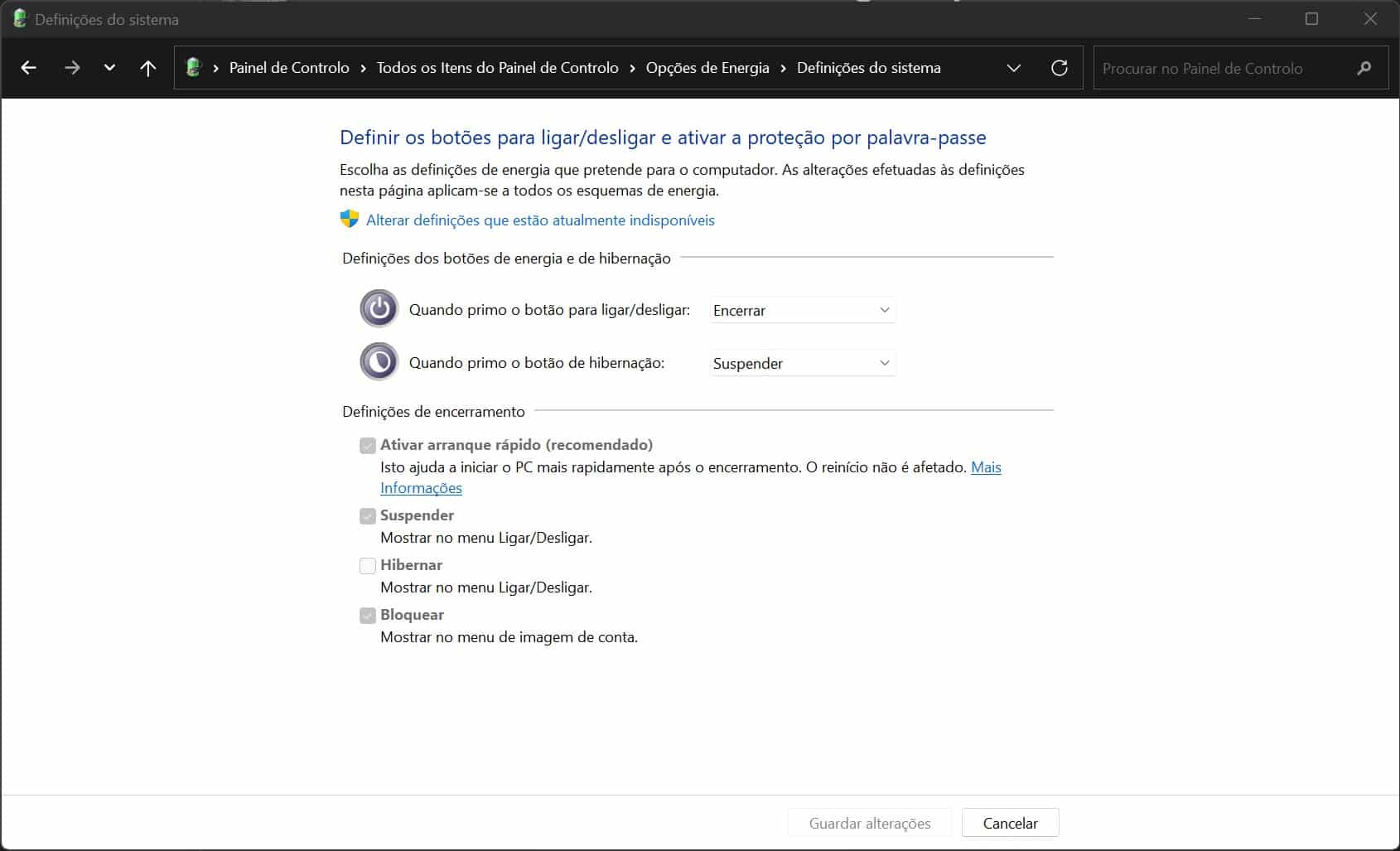
Task: Toggle Ativar arranque rápido checkbox
Action: pos(368,446)
